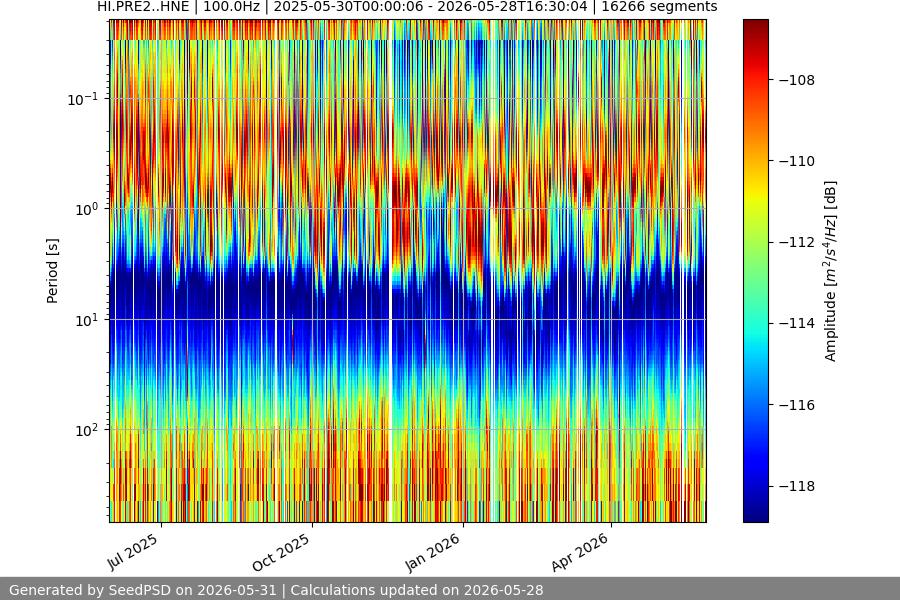Screen dimensions: 900x600
Task: Click the 'Apr 2026' x-axis label
Action: click(580, 552)
